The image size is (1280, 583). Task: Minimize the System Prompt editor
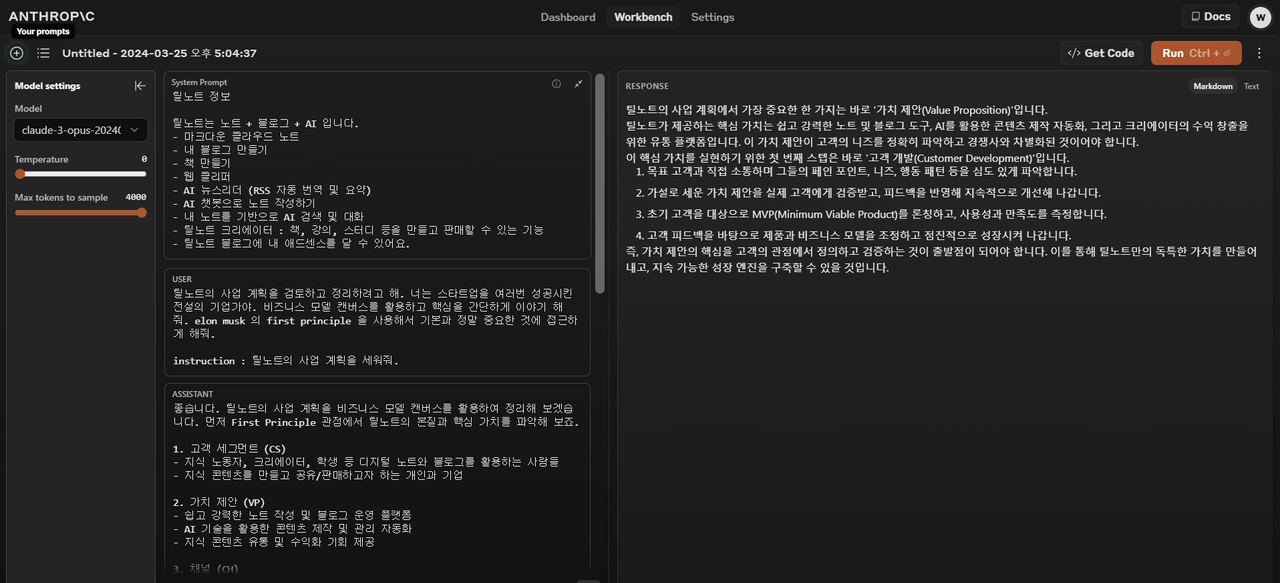coord(578,84)
